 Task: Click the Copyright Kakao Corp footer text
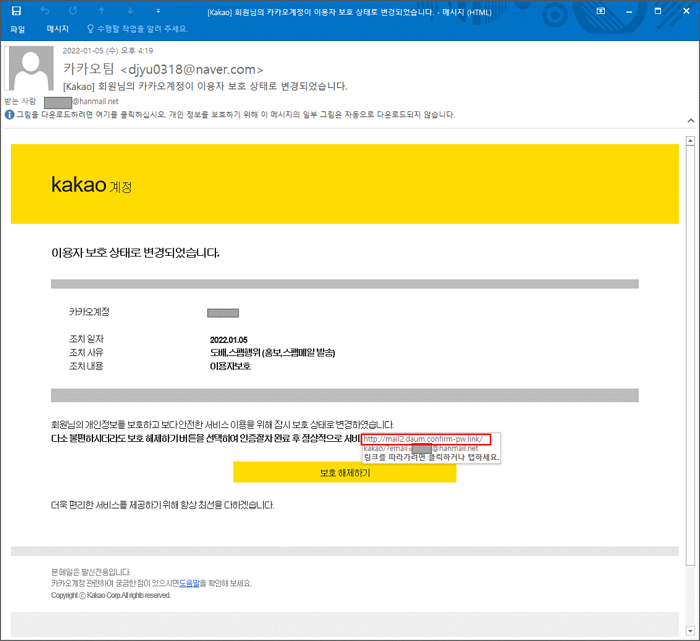click(111, 595)
